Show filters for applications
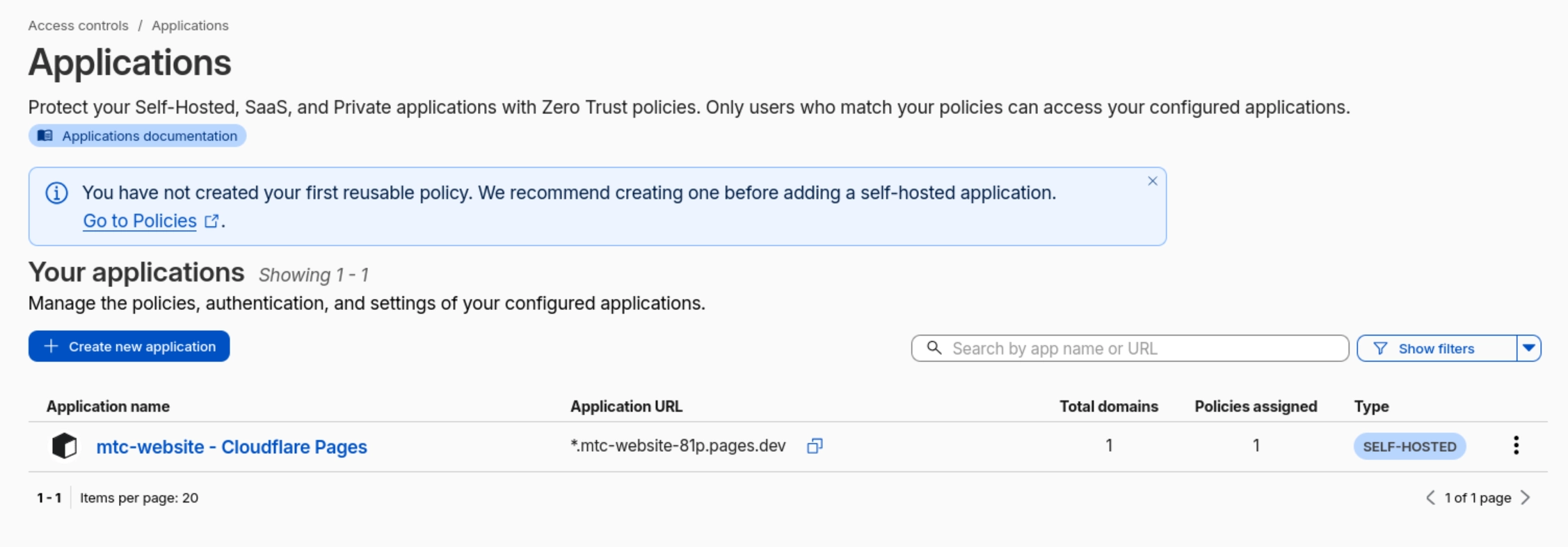 click(x=1436, y=348)
